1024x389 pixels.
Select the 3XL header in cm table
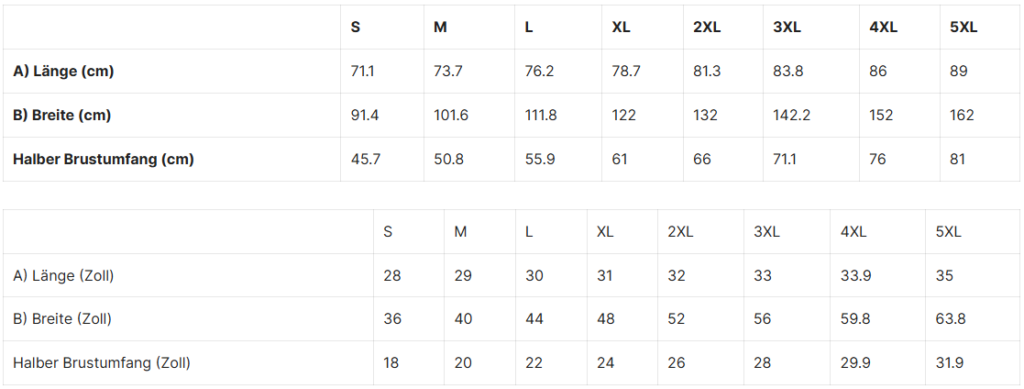coord(787,27)
